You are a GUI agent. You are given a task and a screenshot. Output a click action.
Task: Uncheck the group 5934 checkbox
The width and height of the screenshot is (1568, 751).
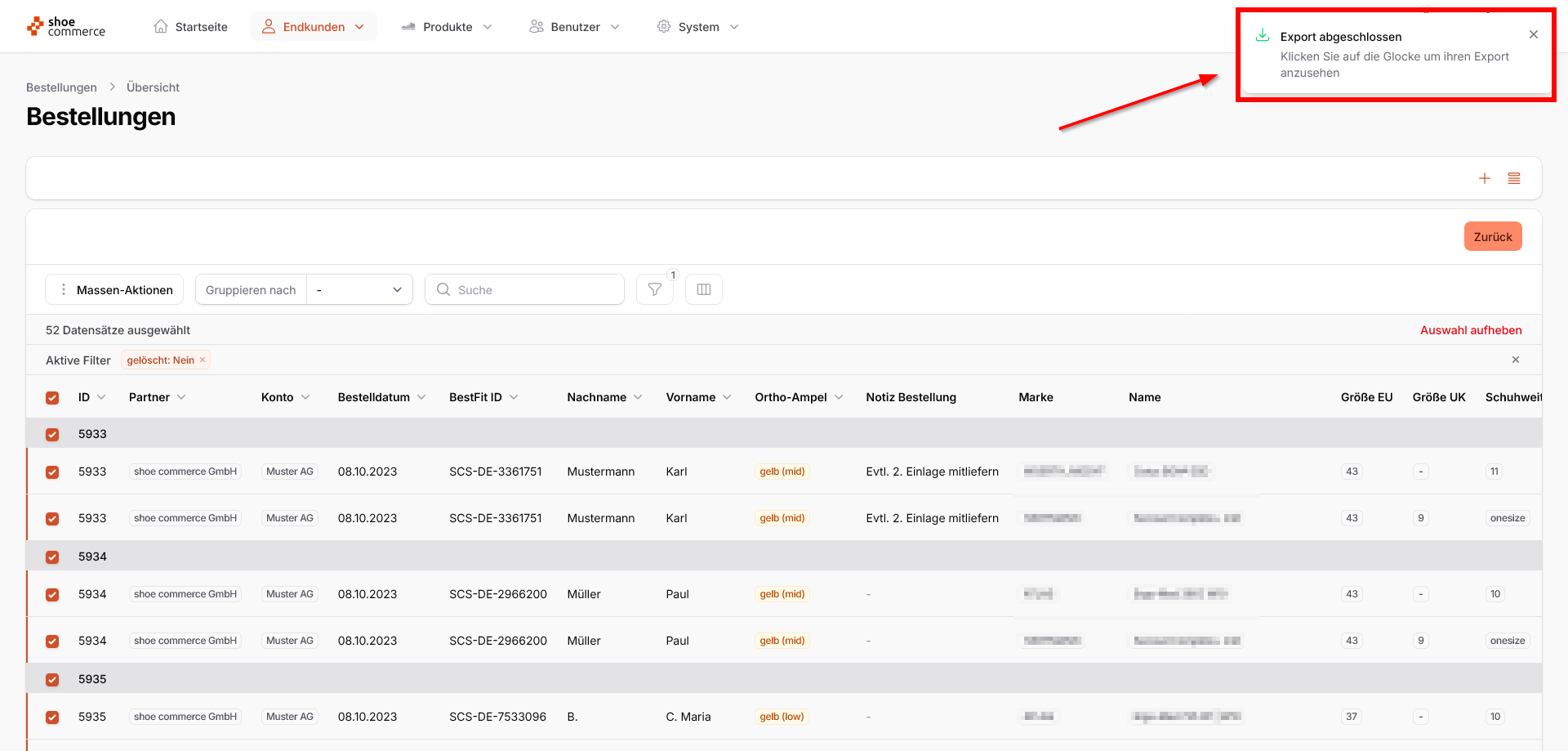click(x=52, y=557)
